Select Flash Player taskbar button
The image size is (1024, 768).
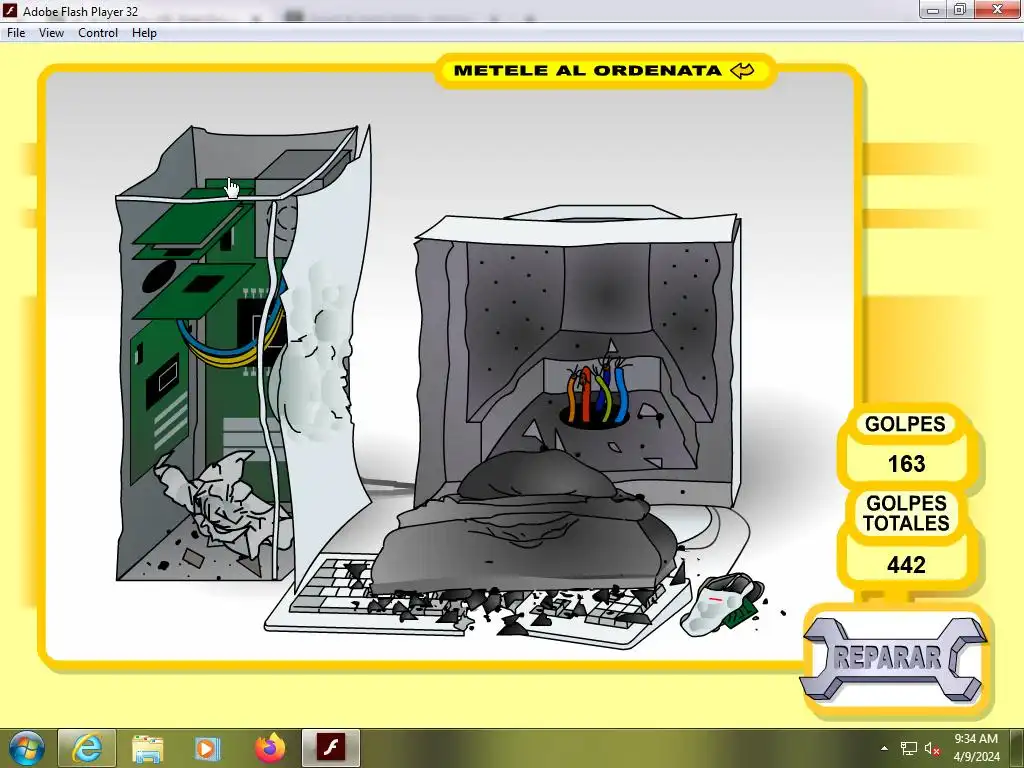pos(330,748)
